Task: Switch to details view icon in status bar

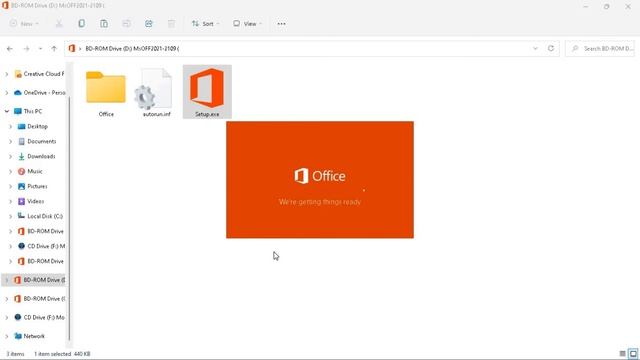Action: click(x=622, y=353)
